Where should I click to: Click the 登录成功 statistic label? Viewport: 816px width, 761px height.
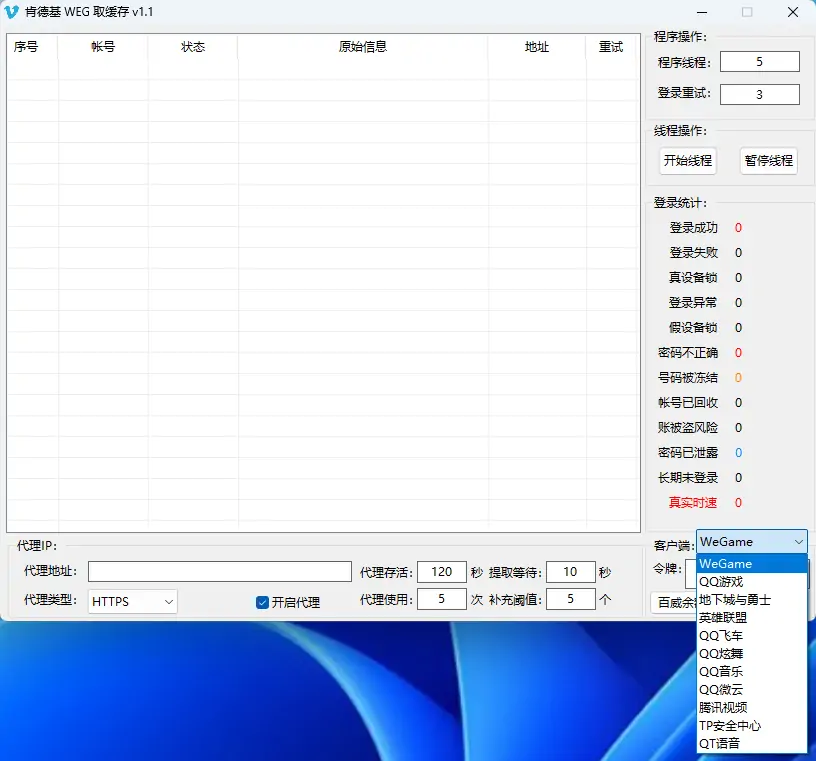click(x=693, y=228)
